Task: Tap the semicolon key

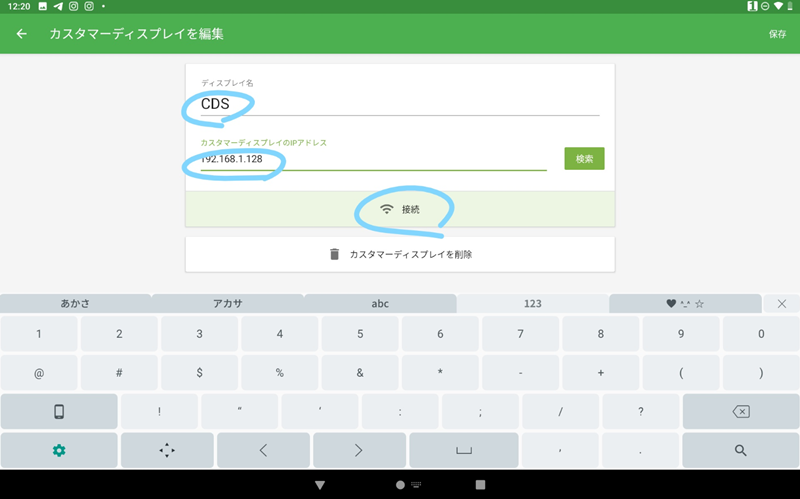Action: click(480, 411)
